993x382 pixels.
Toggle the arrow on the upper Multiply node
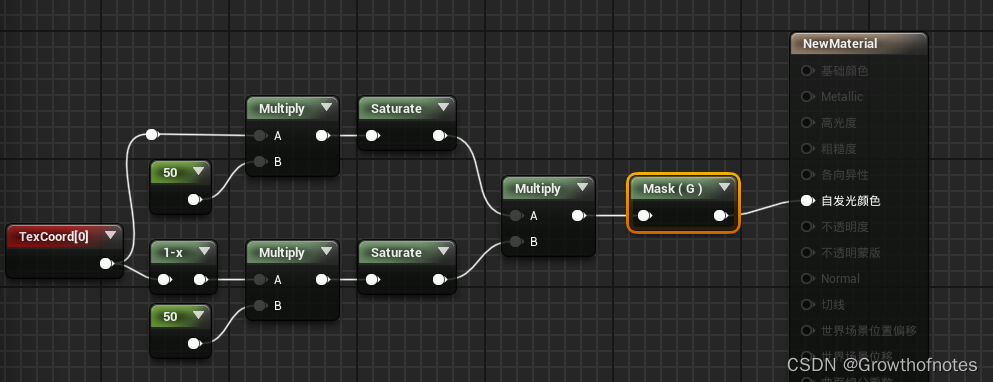(x=326, y=108)
